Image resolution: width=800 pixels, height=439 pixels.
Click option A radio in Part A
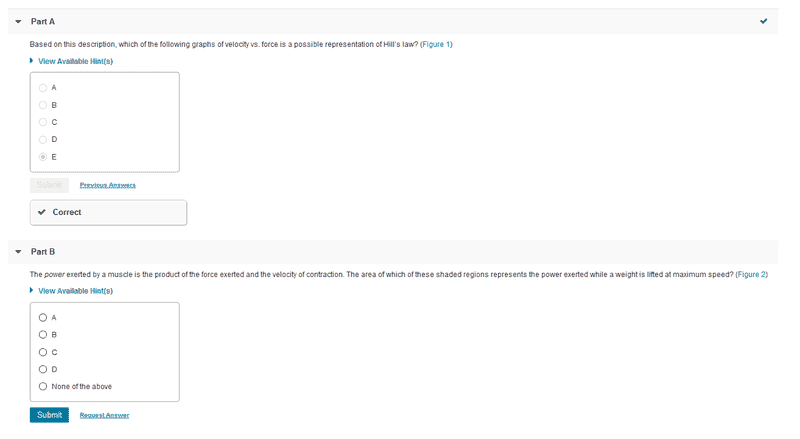click(43, 88)
